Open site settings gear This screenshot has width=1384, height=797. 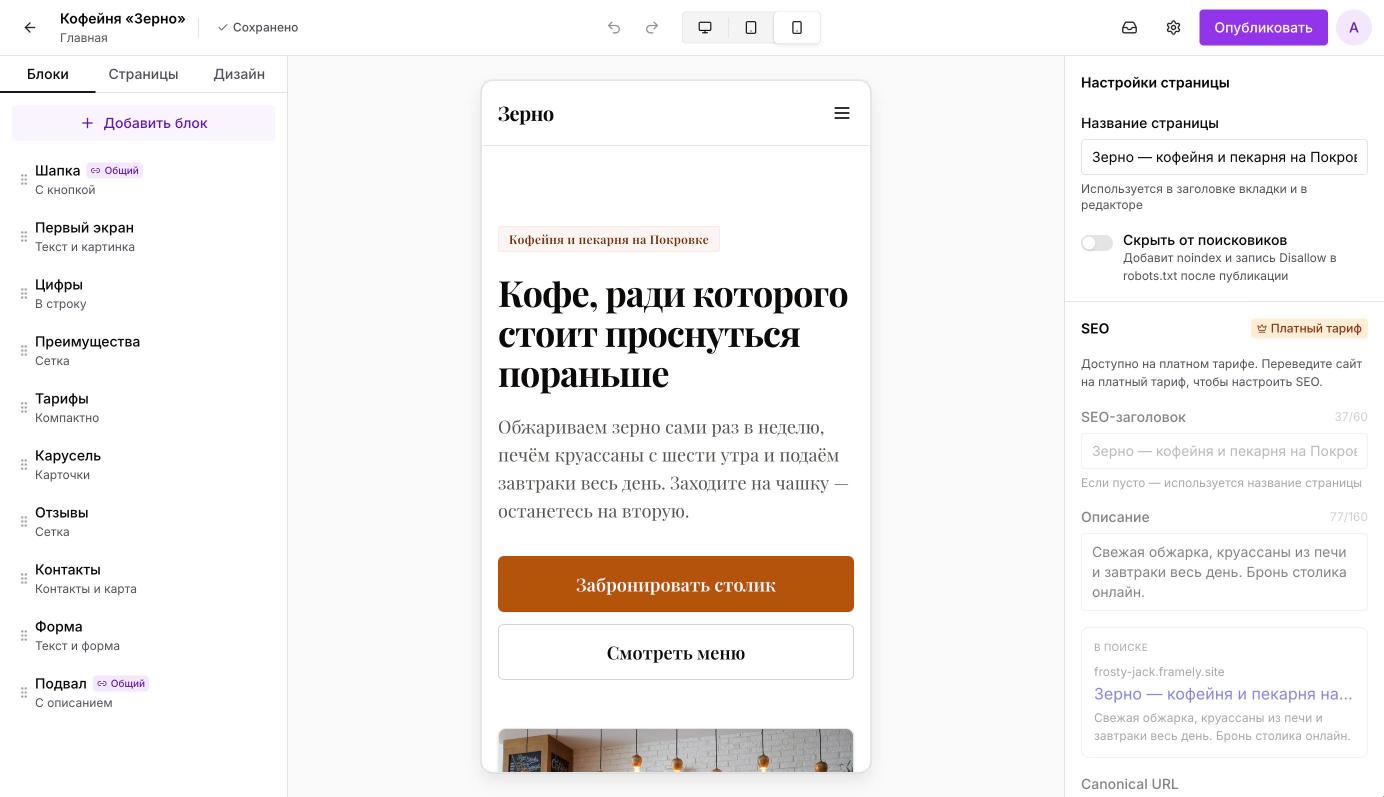click(1173, 28)
